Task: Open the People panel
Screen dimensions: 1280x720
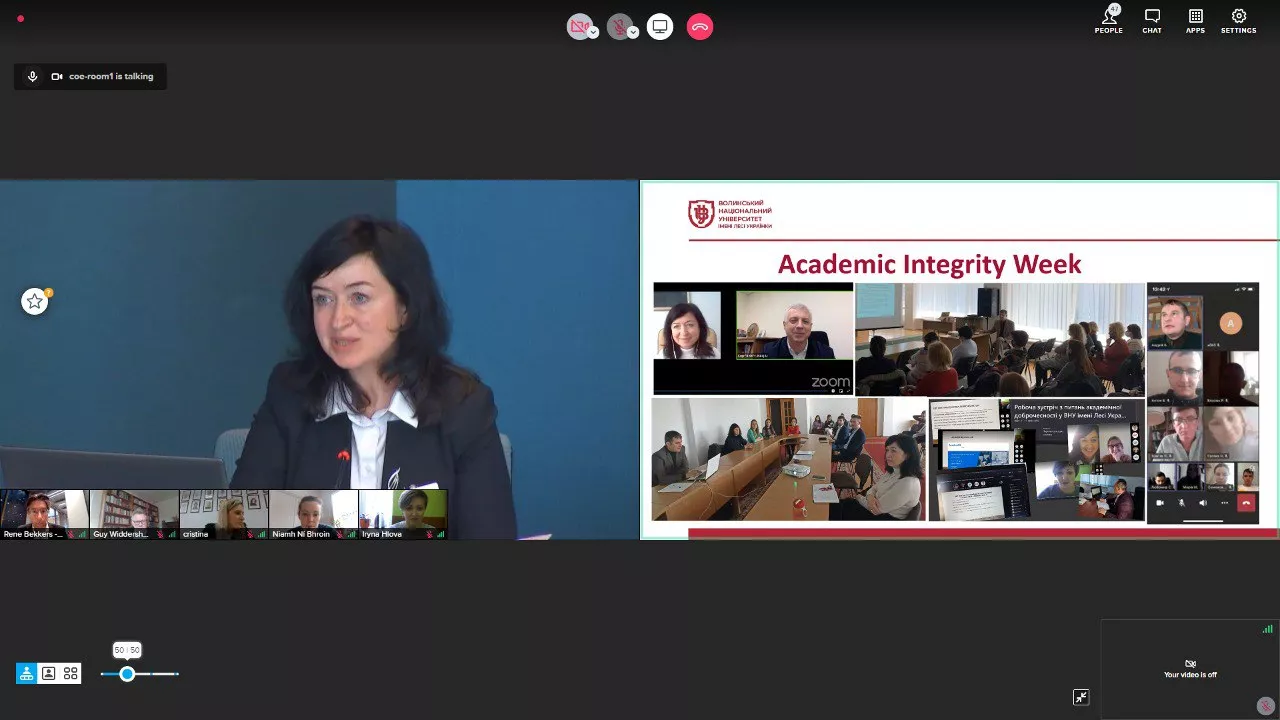Action: 1108,19
